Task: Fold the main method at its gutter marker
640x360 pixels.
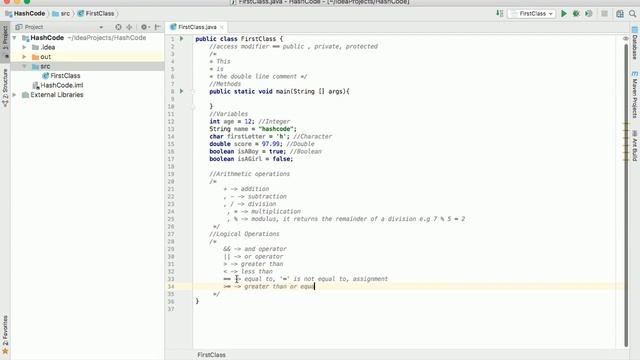Action: pyautogui.click(x=193, y=91)
